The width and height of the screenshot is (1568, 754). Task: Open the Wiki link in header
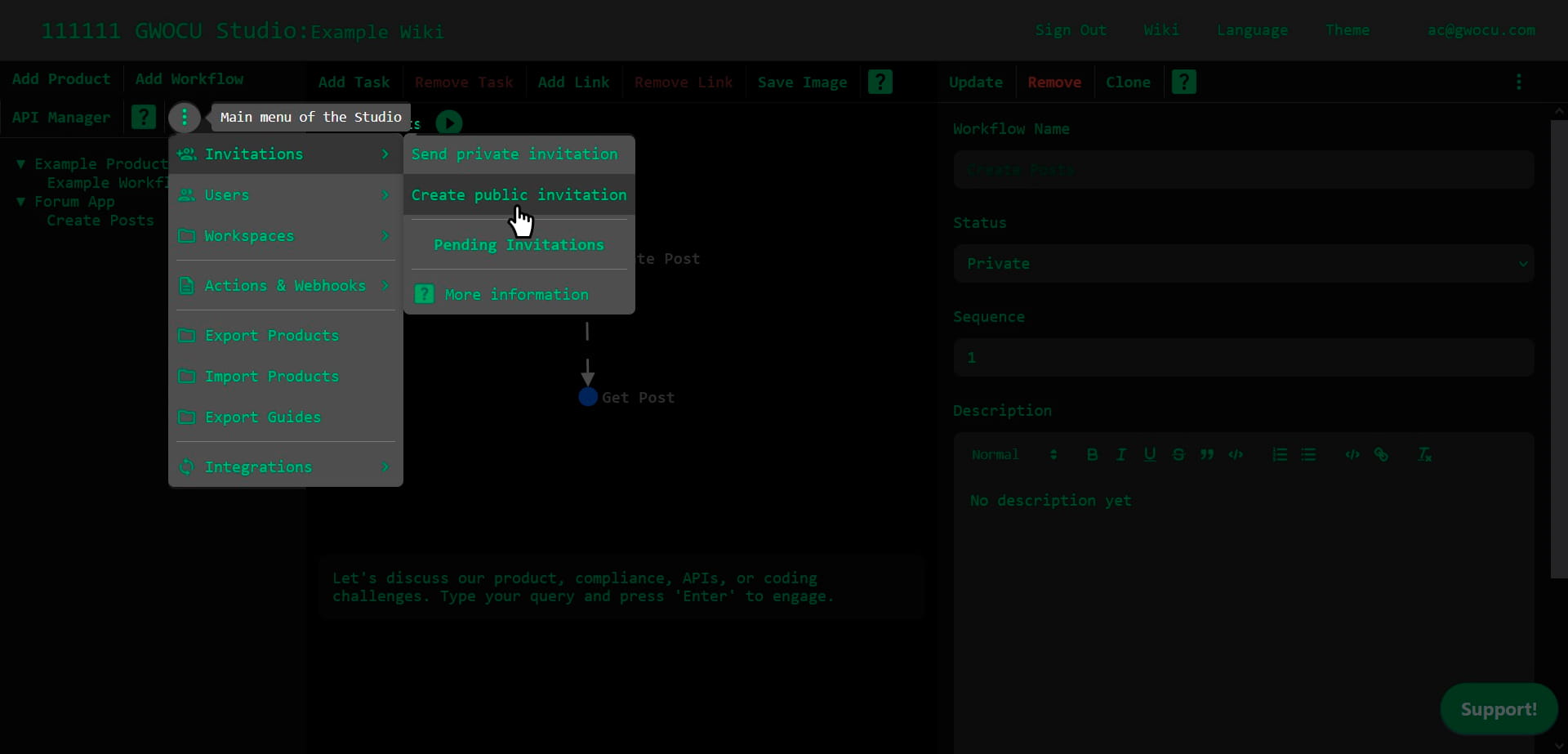(1161, 30)
